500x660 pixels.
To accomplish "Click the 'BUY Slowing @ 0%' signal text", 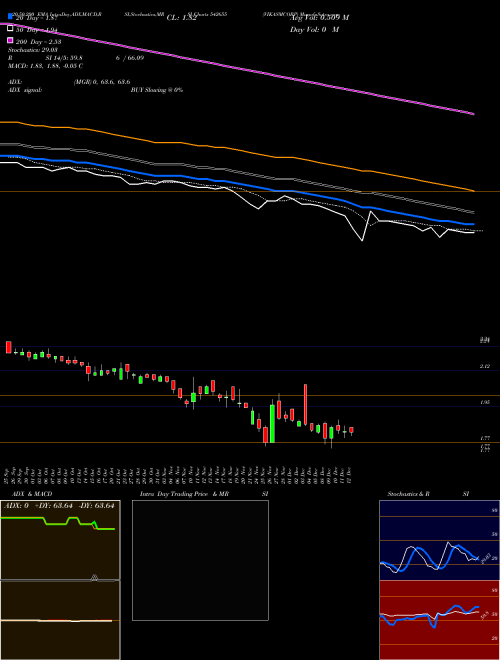I will (x=157, y=90).
